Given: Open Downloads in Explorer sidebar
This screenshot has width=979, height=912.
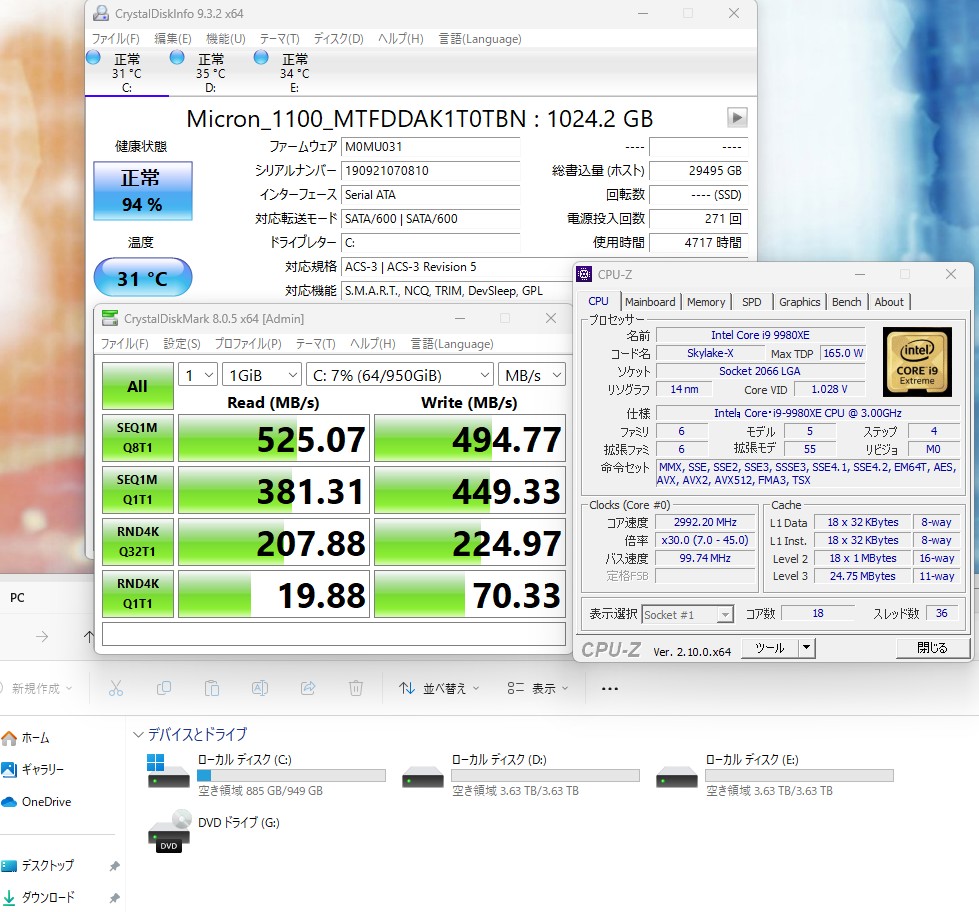Looking at the screenshot, I should pyautogui.click(x=39, y=898).
